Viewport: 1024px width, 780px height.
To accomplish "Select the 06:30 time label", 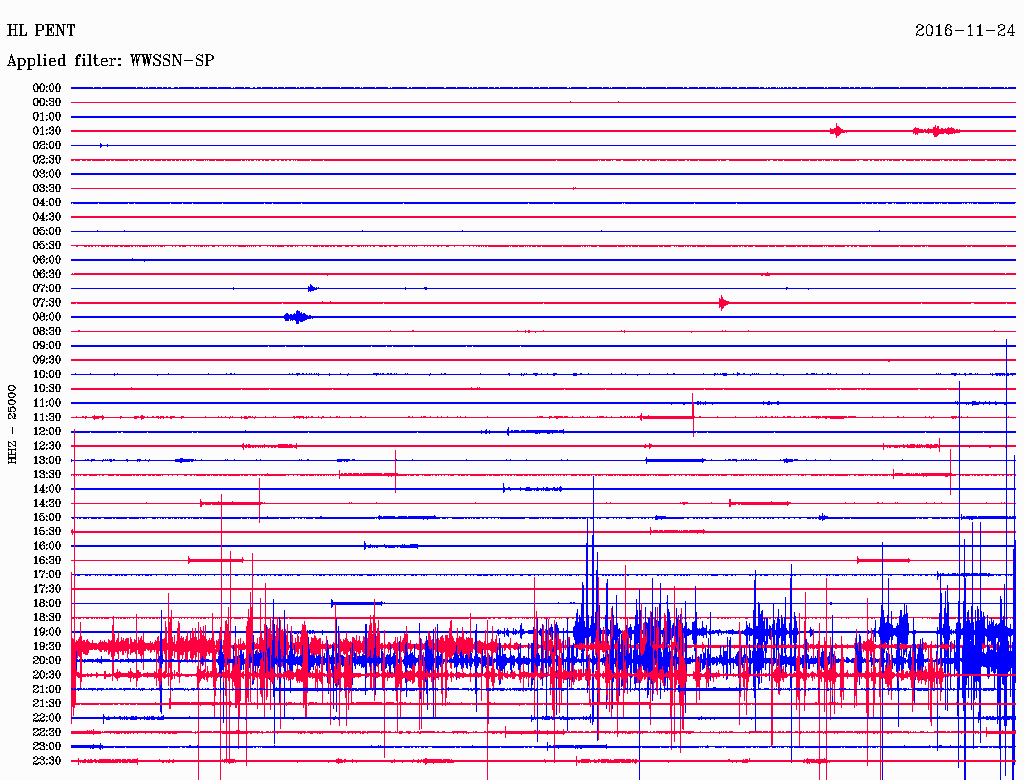I will coord(47,274).
